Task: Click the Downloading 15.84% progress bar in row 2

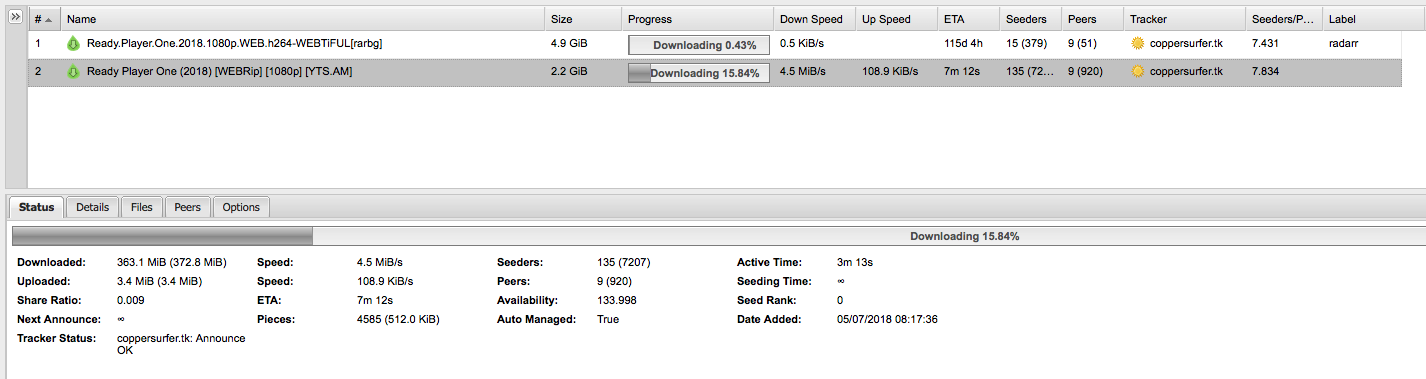Action: tap(699, 73)
